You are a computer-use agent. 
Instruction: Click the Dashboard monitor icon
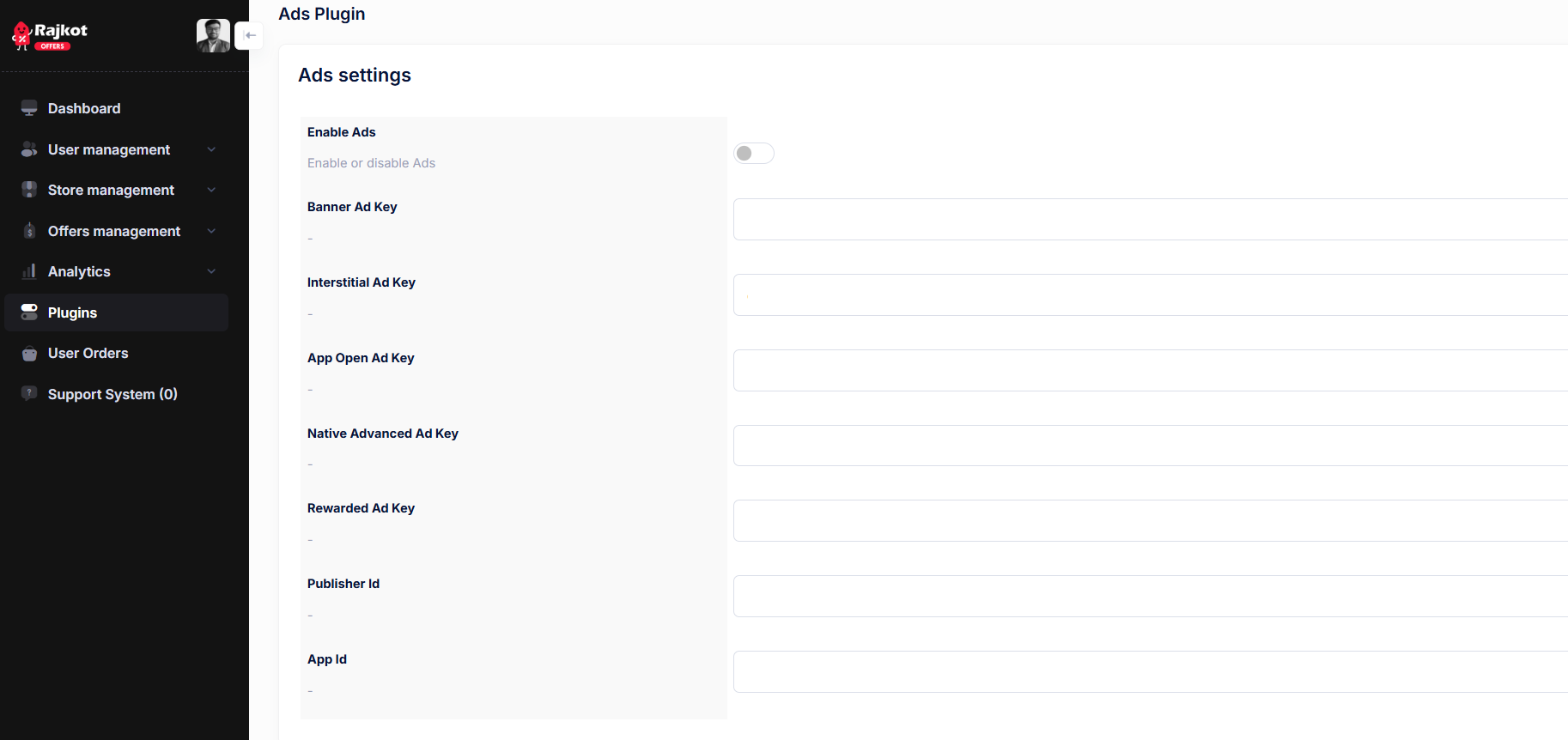coord(29,108)
